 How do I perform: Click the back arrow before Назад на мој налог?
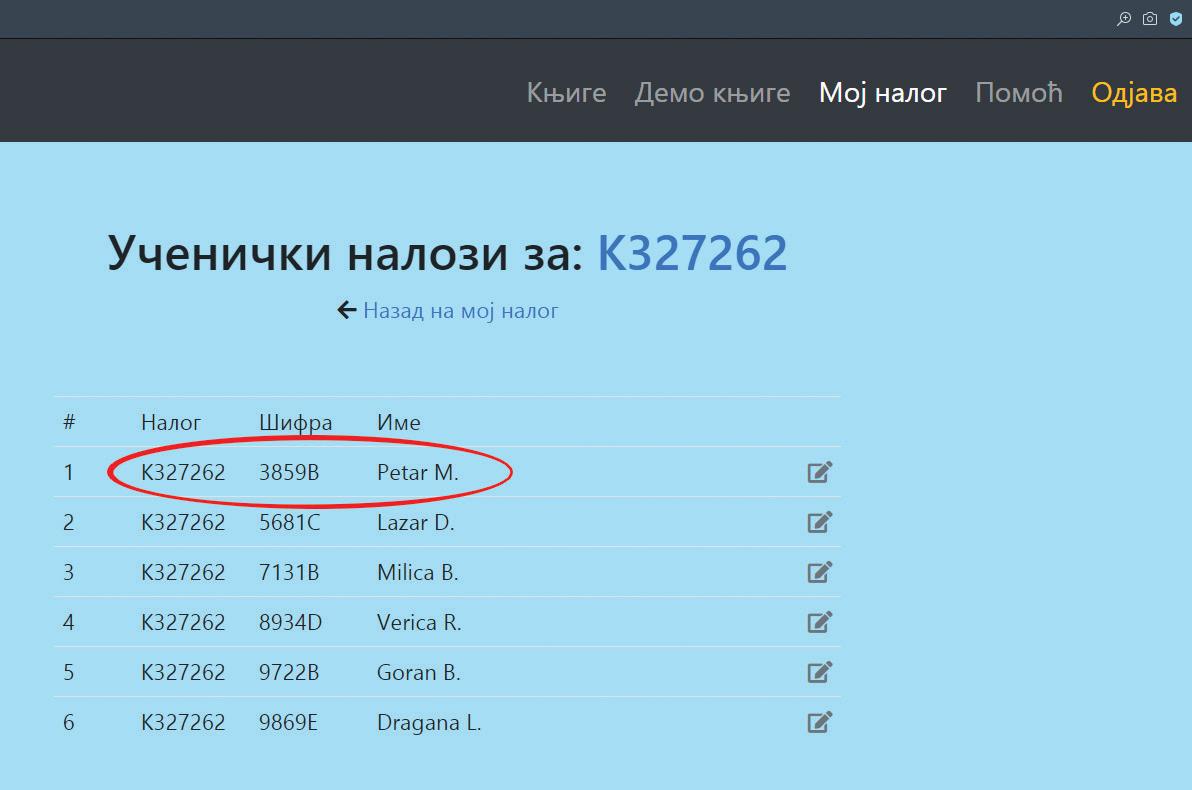pos(347,310)
